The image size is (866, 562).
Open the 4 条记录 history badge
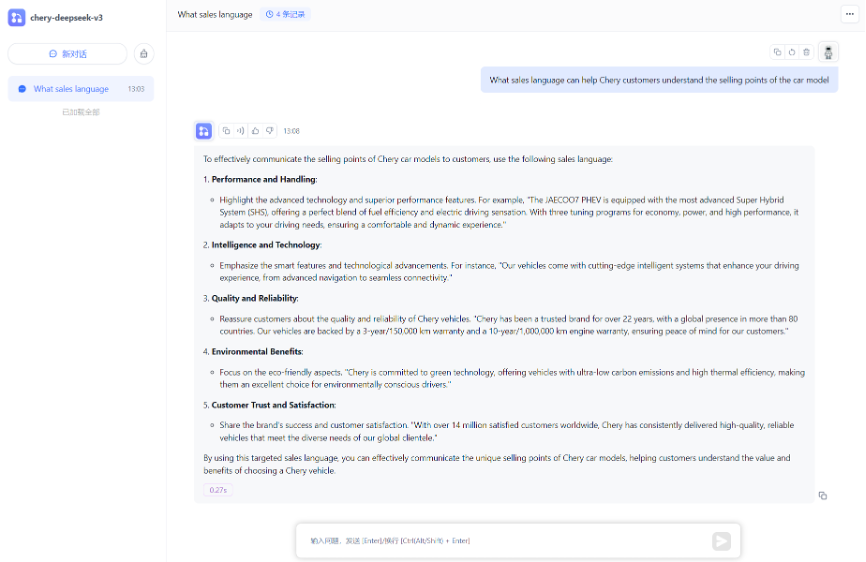(286, 15)
